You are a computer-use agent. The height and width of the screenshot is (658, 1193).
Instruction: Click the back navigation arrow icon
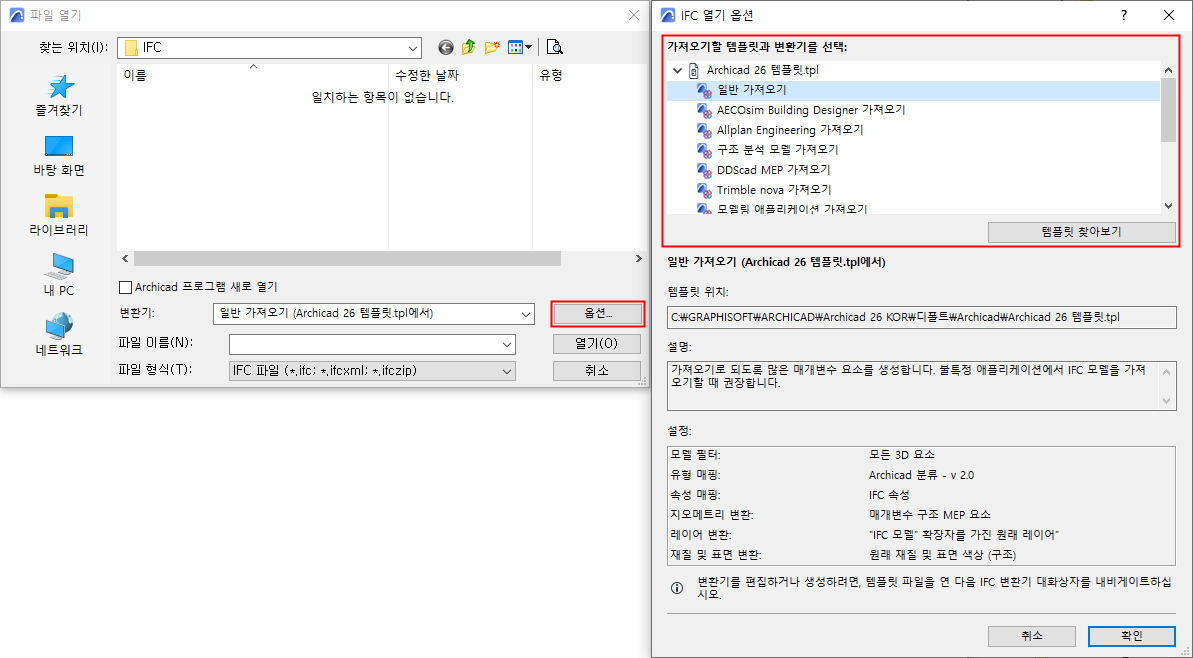pos(446,47)
